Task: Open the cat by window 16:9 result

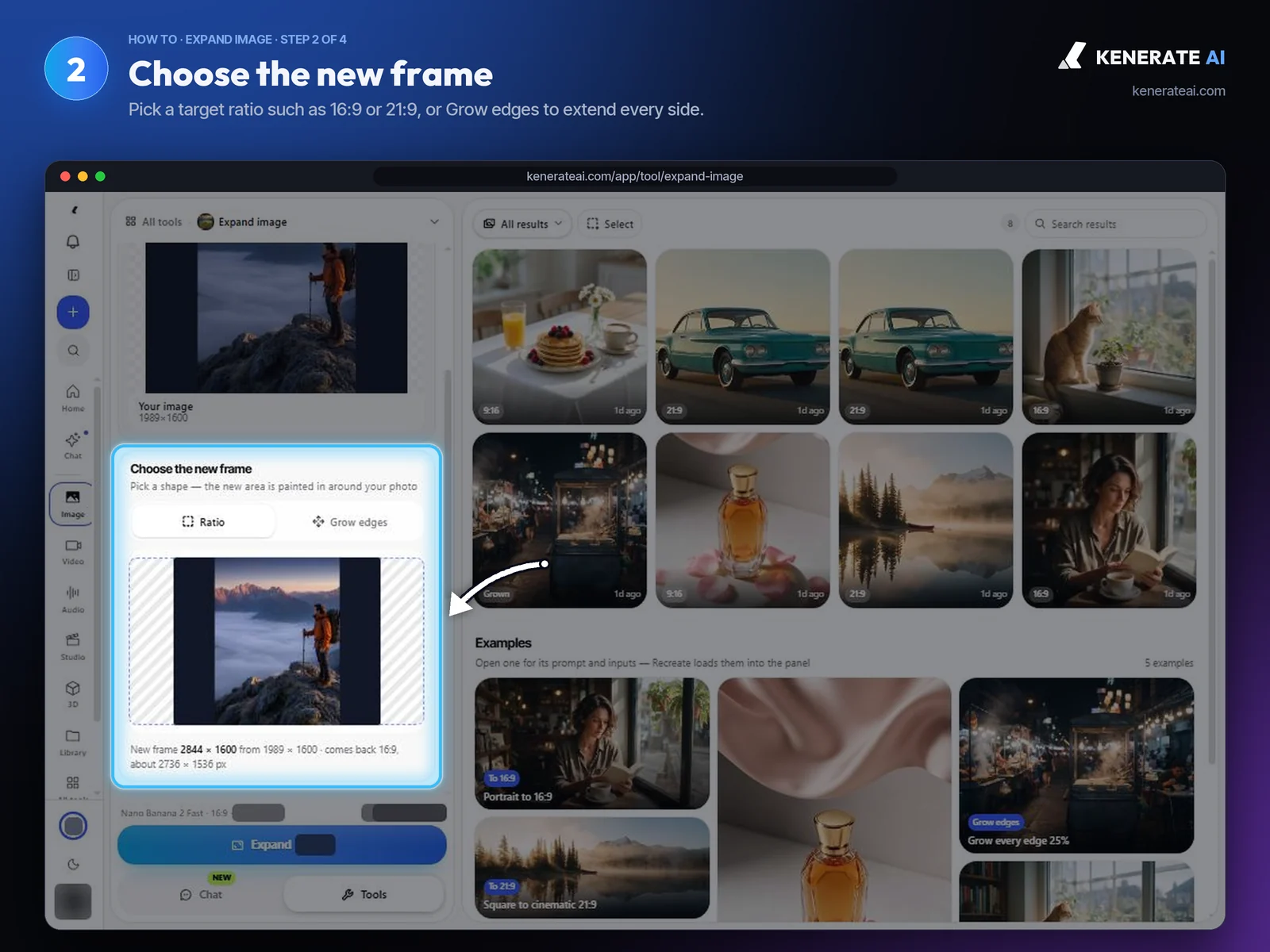Action: pos(1109,336)
